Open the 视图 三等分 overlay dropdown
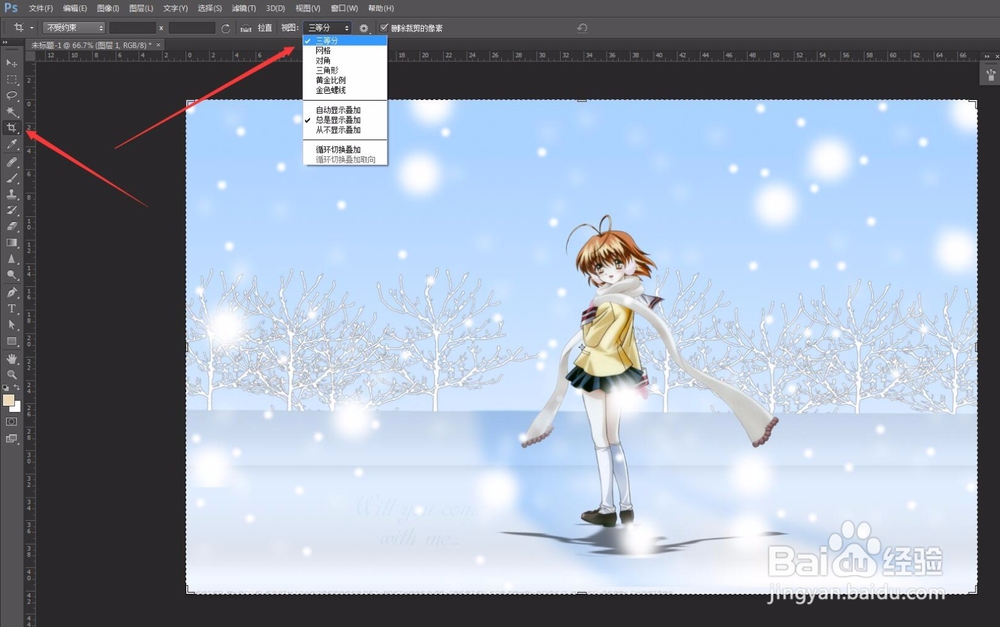Viewport: 1000px width, 627px height. point(327,28)
